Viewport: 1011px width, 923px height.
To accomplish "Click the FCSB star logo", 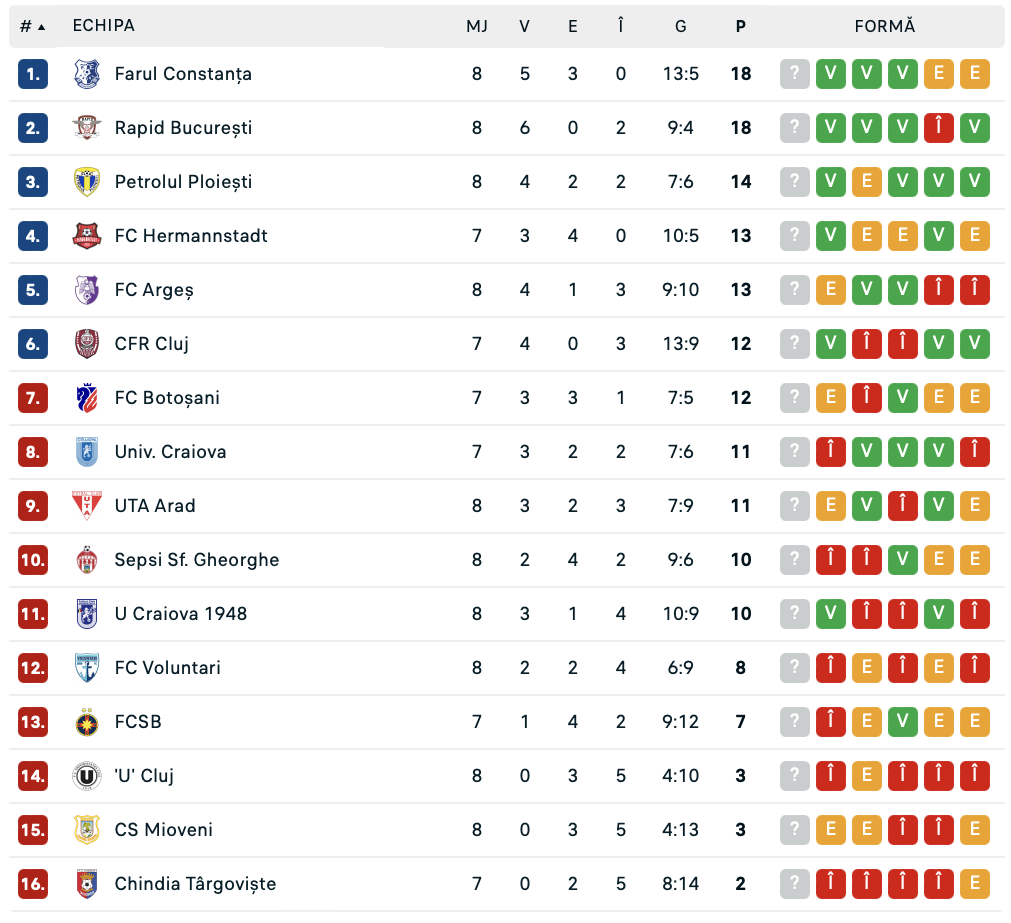I will (x=87, y=722).
